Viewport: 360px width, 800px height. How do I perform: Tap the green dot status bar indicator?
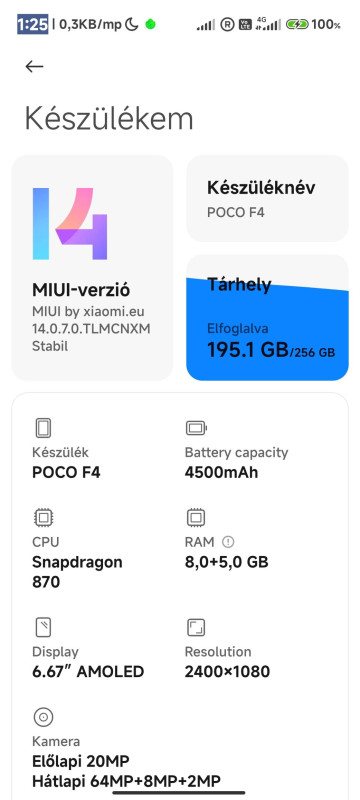pyautogui.click(x=150, y=24)
